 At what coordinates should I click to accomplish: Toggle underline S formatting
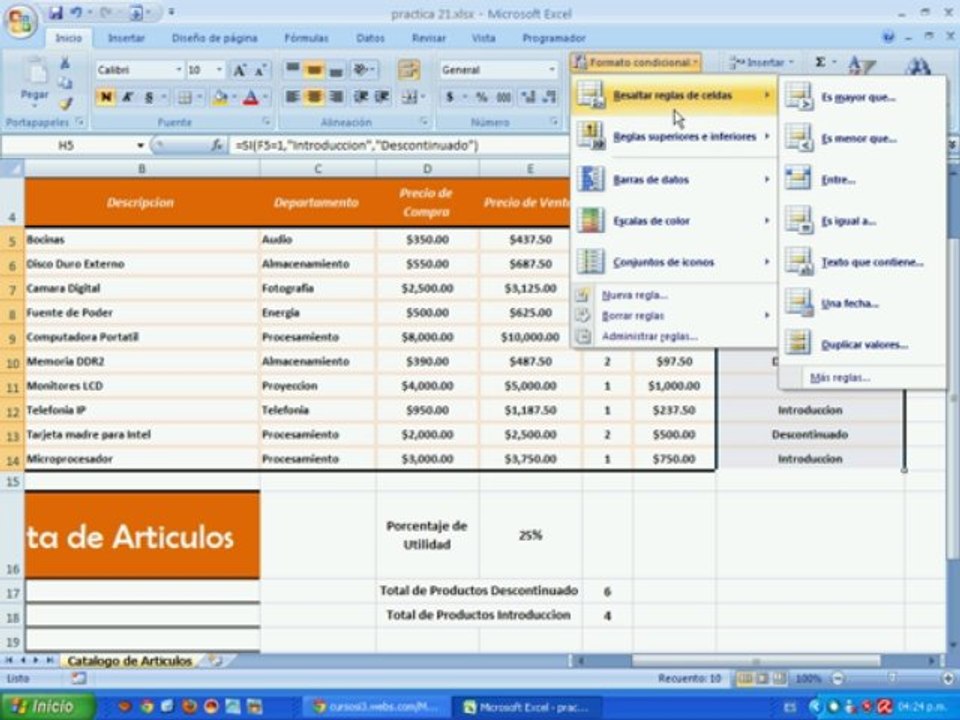(x=149, y=97)
